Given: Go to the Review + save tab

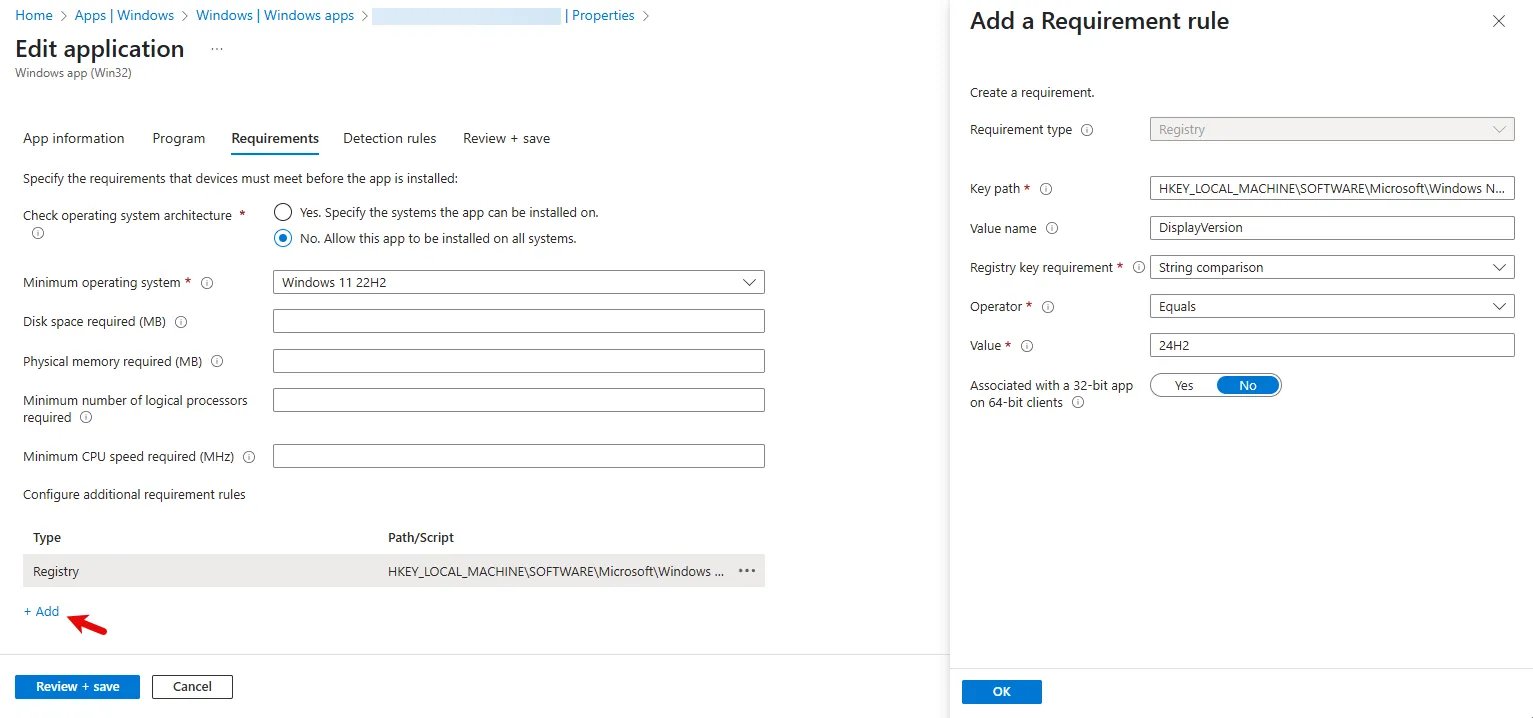Looking at the screenshot, I should pos(506,138).
